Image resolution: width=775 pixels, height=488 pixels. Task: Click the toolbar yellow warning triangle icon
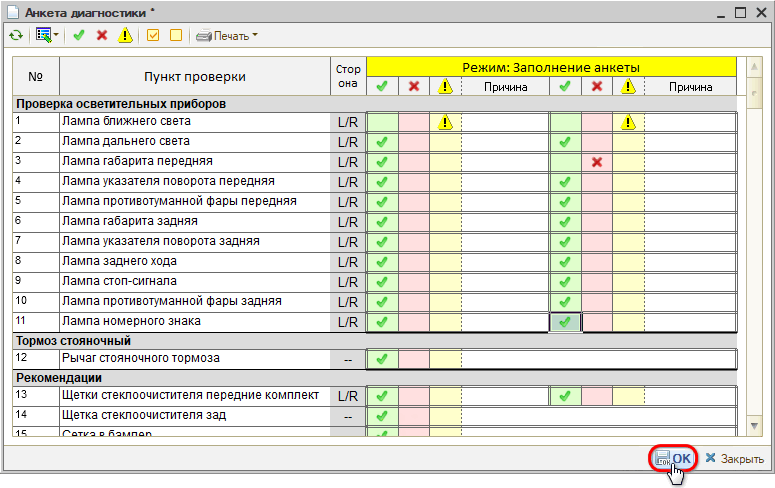coord(125,35)
